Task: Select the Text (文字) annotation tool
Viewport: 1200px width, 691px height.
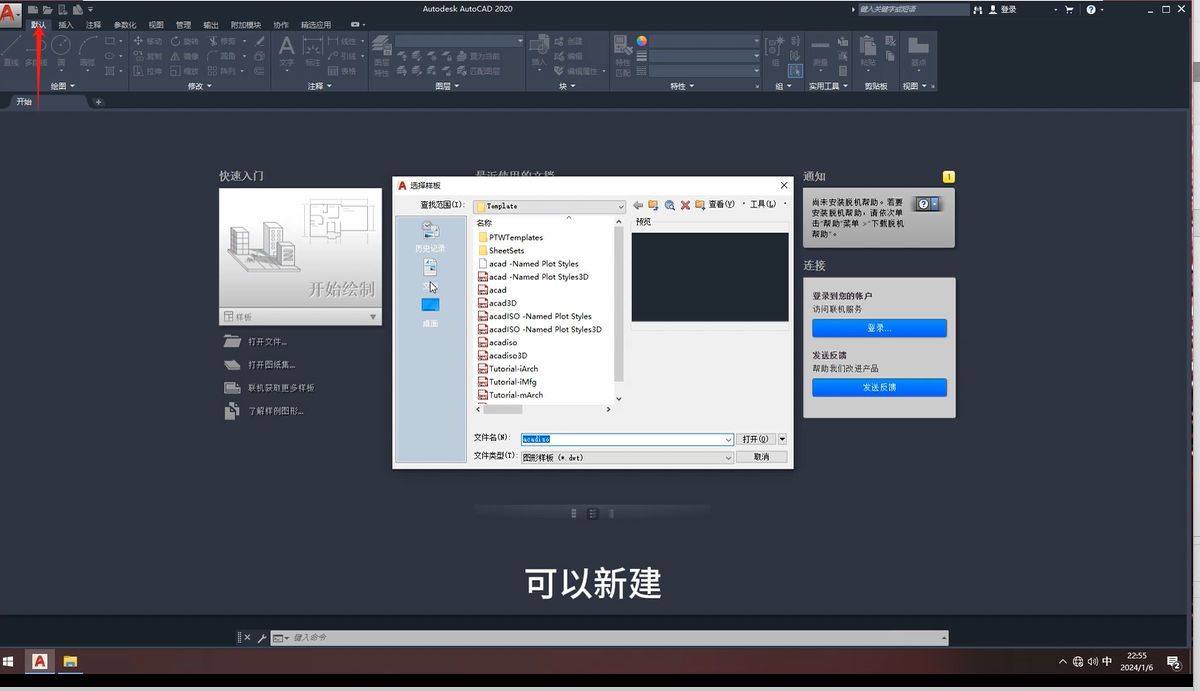Action: tap(286, 50)
